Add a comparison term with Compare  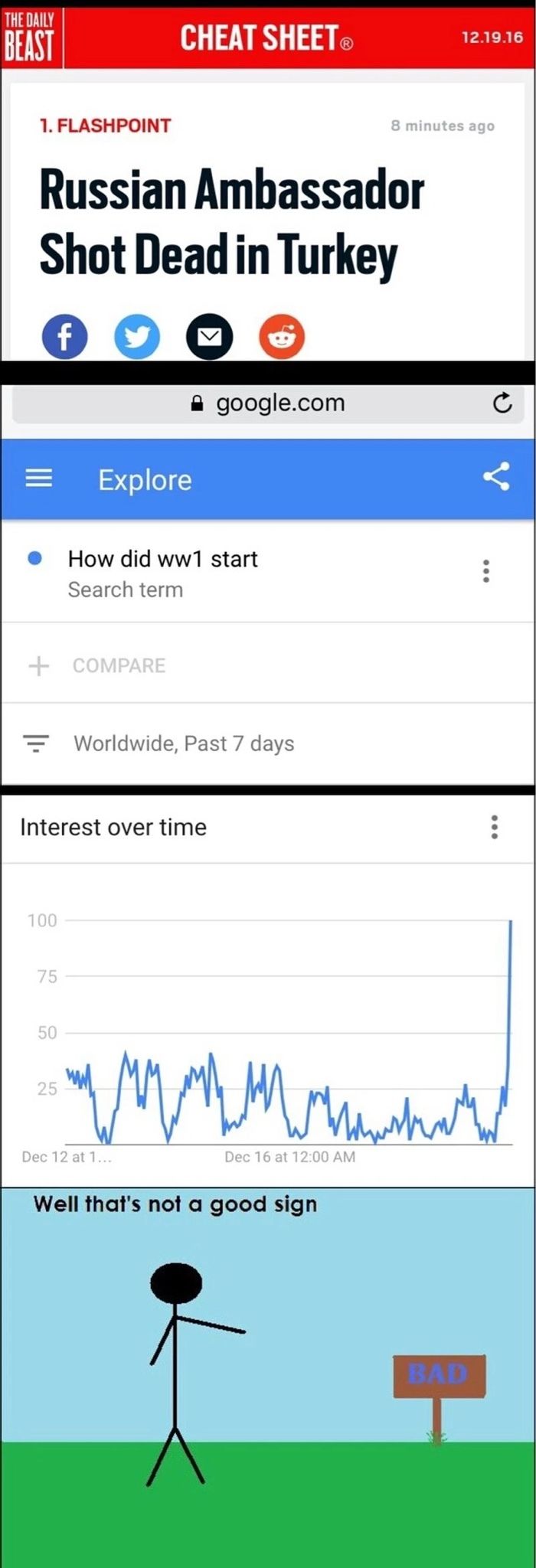pos(119,665)
